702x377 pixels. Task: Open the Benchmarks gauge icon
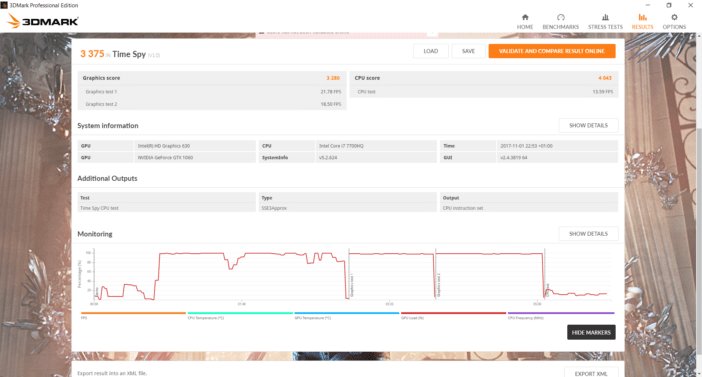click(561, 17)
